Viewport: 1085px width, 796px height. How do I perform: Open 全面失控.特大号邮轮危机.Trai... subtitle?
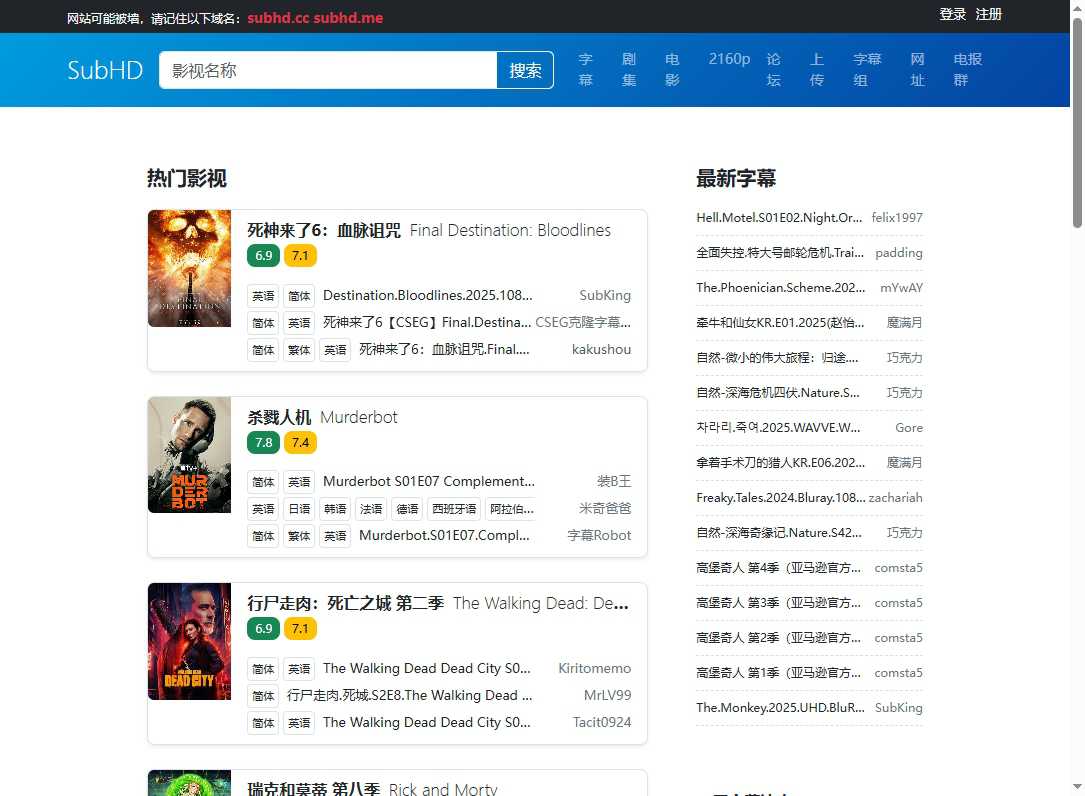coord(780,253)
